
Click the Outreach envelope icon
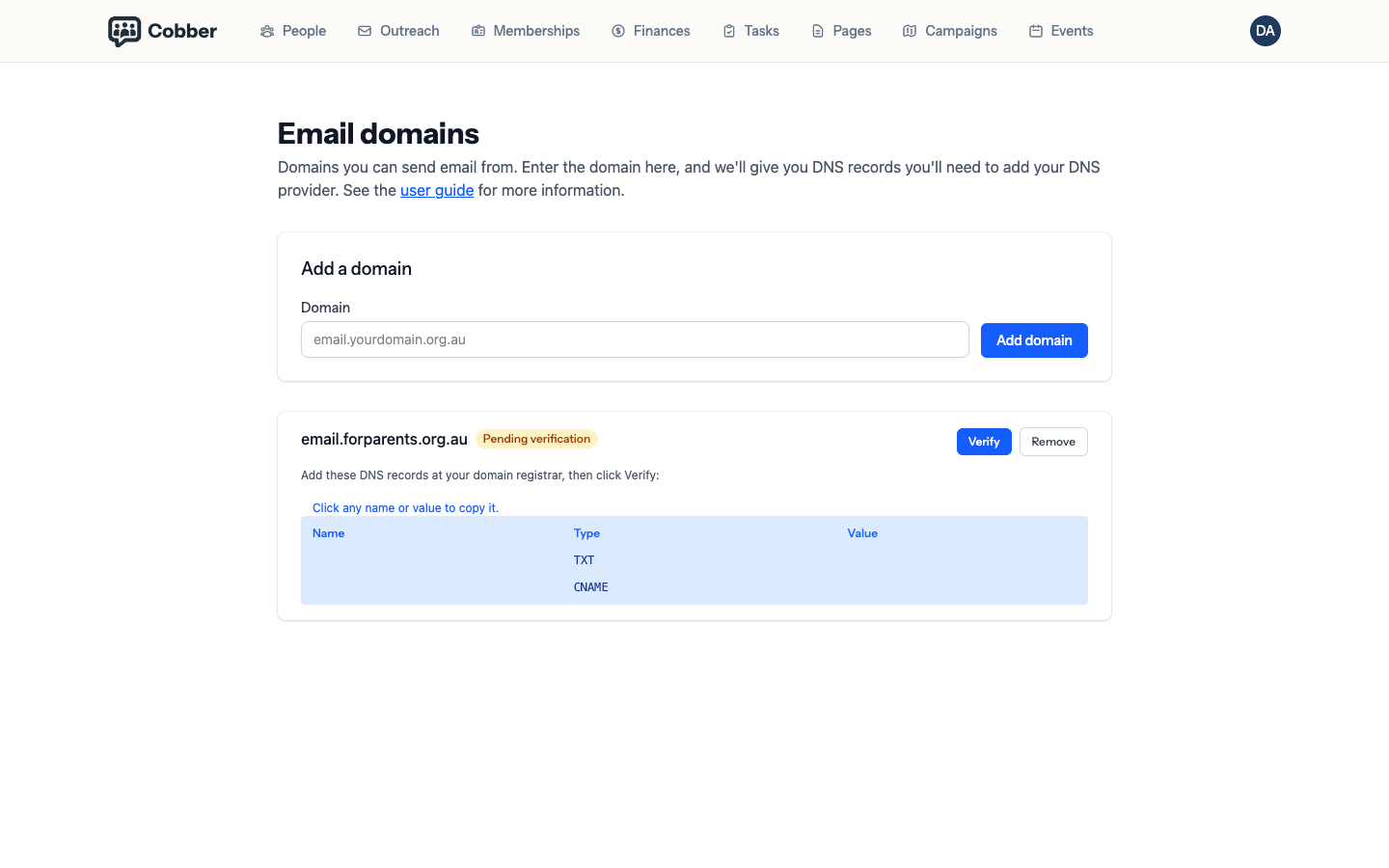point(365,31)
